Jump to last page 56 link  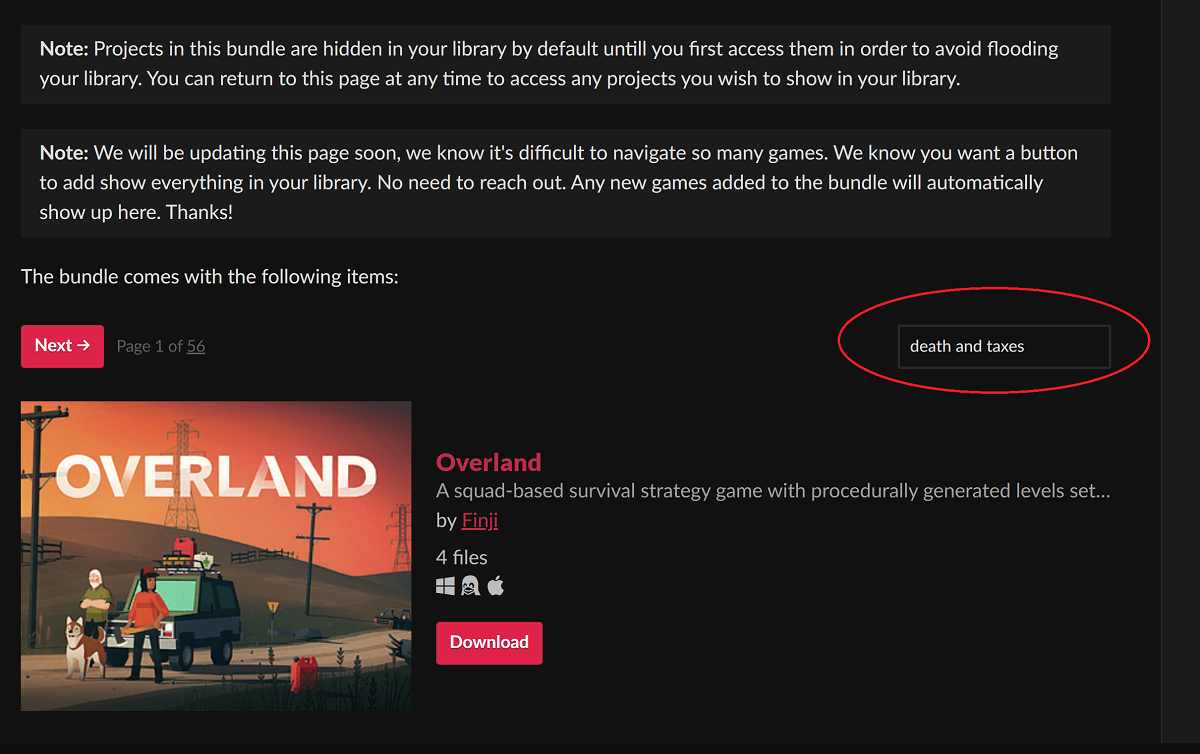coord(196,346)
